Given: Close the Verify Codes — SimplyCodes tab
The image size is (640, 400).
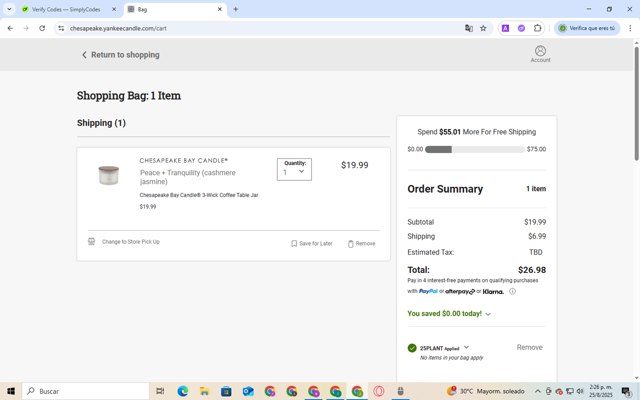Looking at the screenshot, I should (x=114, y=9).
